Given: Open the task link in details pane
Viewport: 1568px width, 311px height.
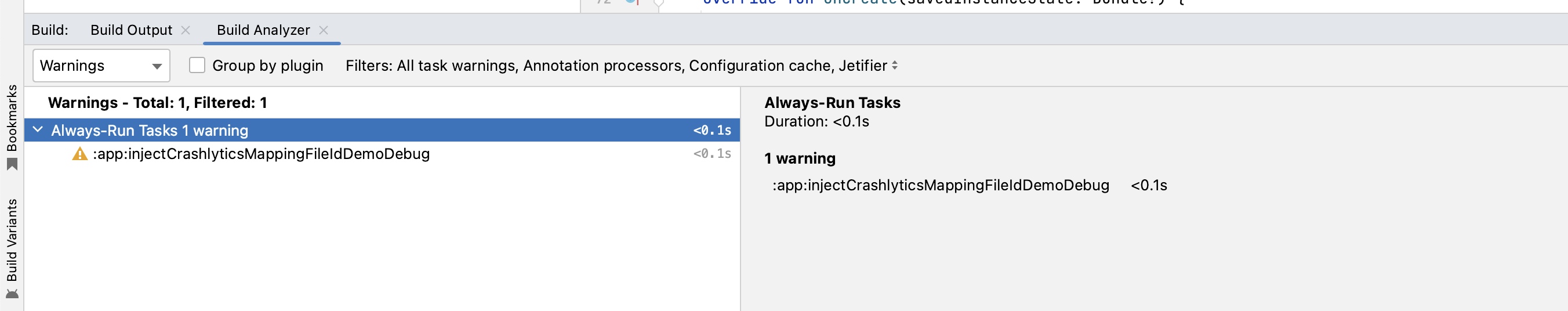Looking at the screenshot, I should coord(941,185).
